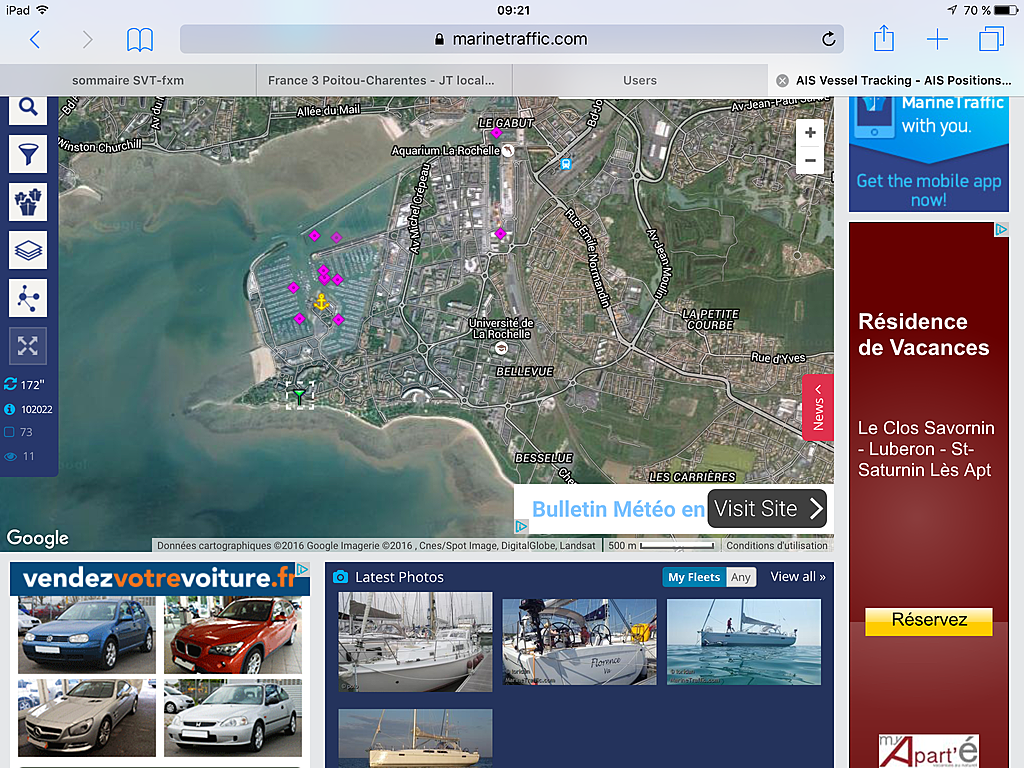Add a new Safari tab
Image resolution: width=1024 pixels, height=768 pixels.
click(x=937, y=39)
